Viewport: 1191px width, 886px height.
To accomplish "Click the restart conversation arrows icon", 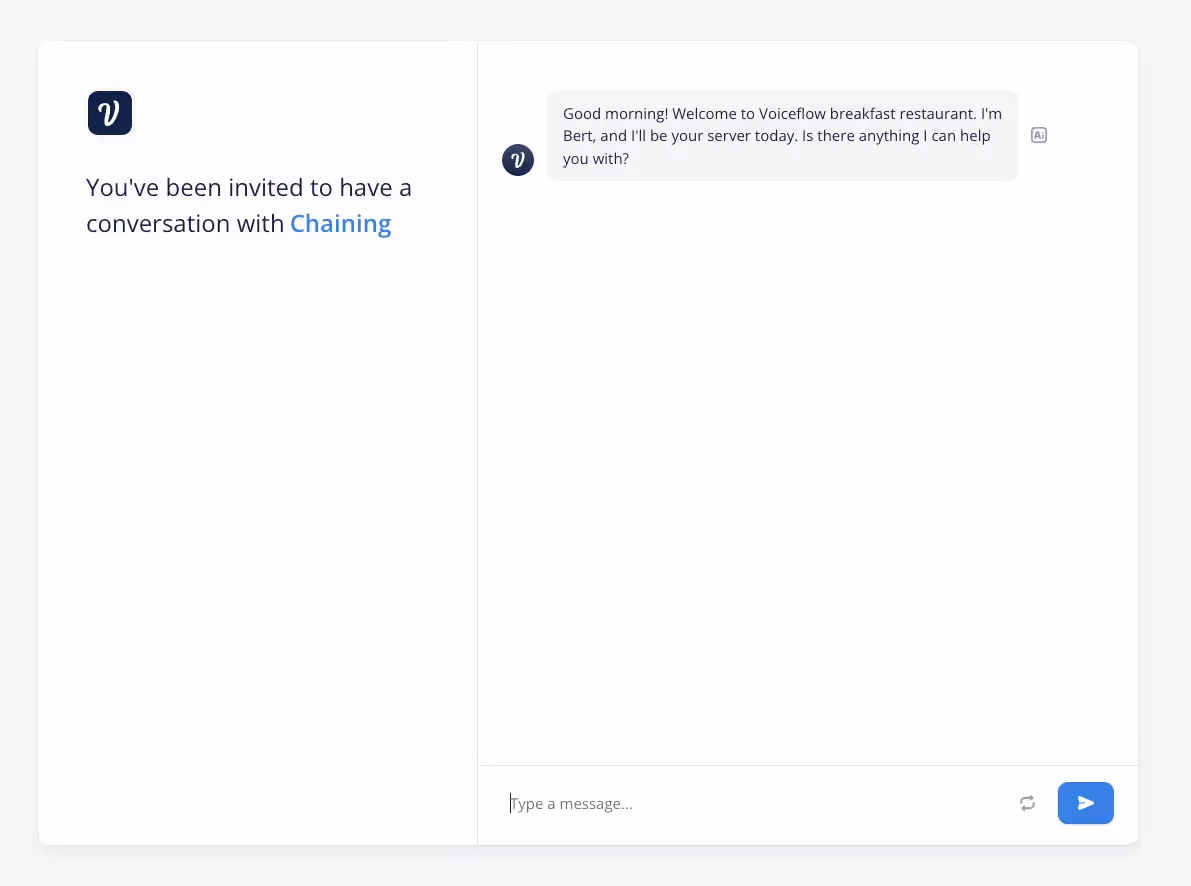I will point(1028,803).
